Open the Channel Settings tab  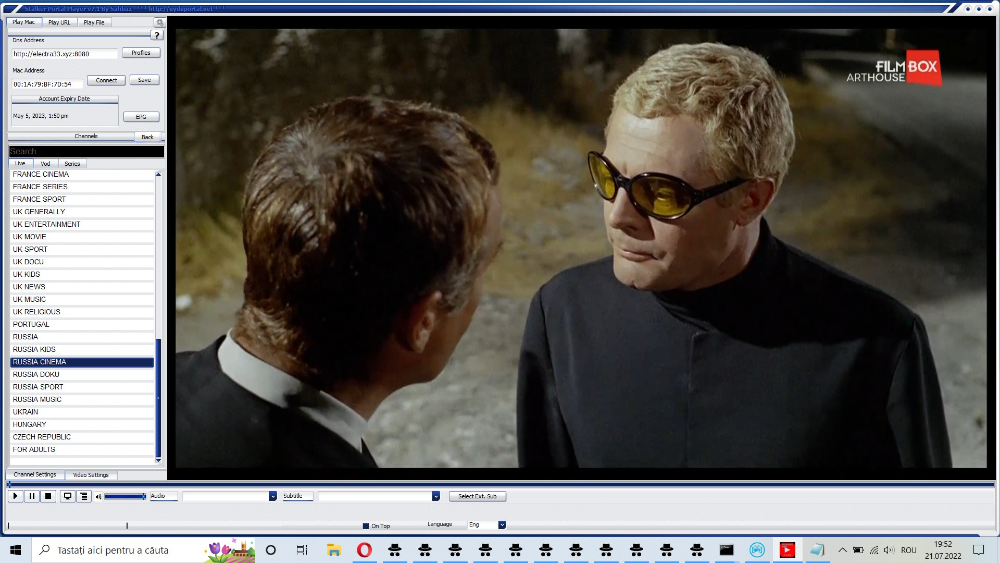coord(35,475)
